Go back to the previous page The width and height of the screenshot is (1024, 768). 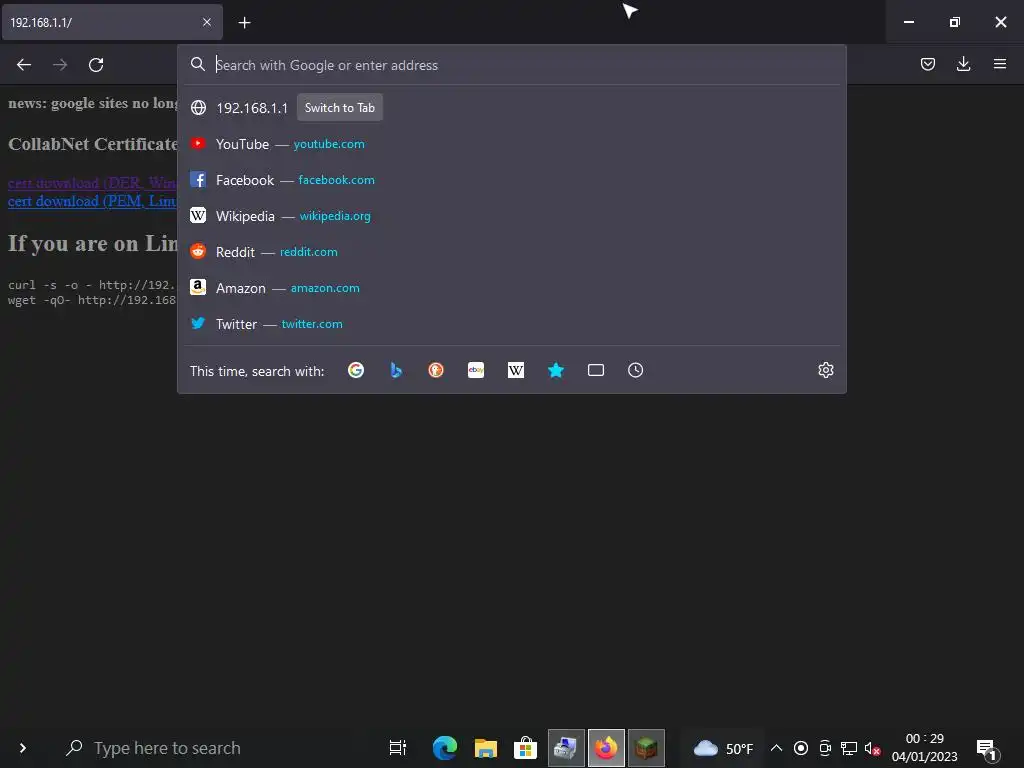coord(24,65)
